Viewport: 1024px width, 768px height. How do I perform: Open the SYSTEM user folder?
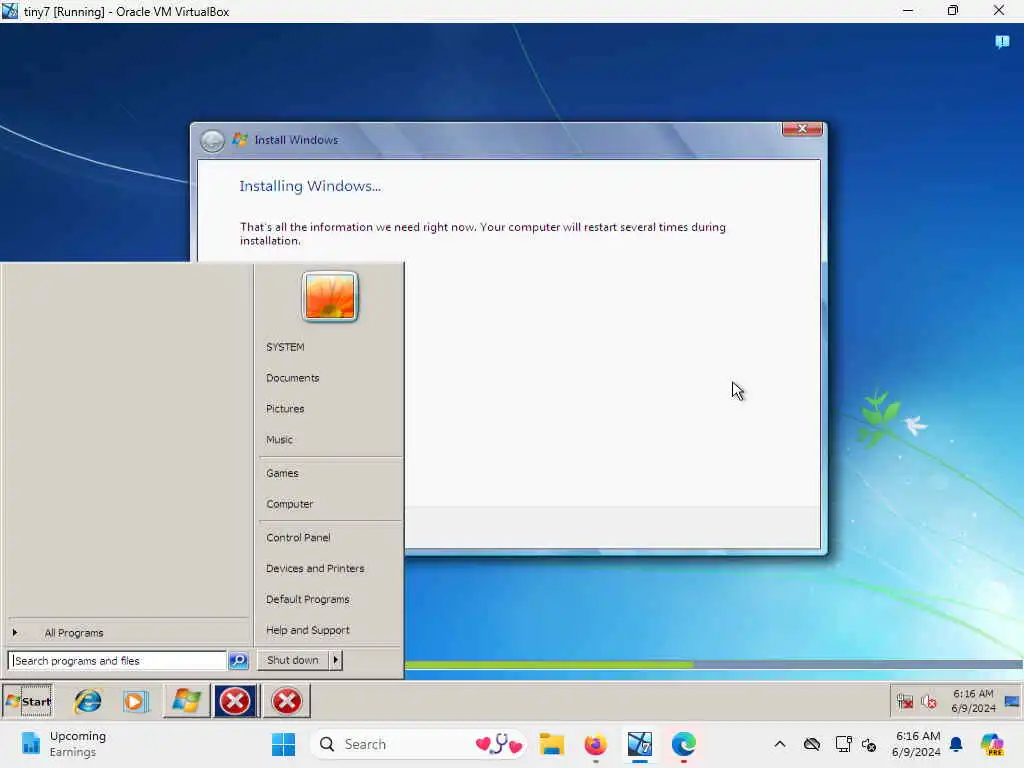pos(285,347)
